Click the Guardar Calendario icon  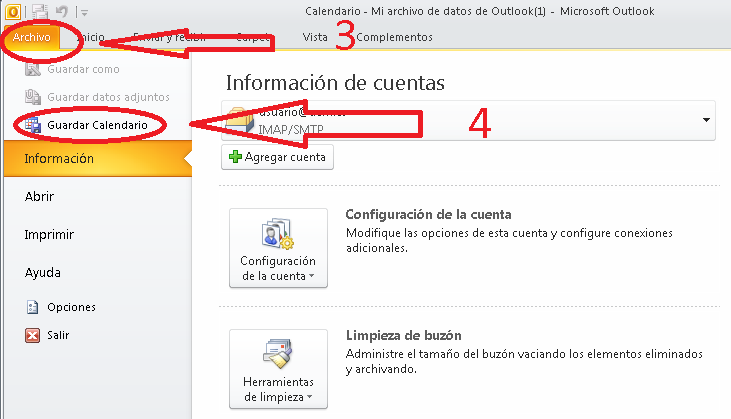pyautogui.click(x=33, y=125)
